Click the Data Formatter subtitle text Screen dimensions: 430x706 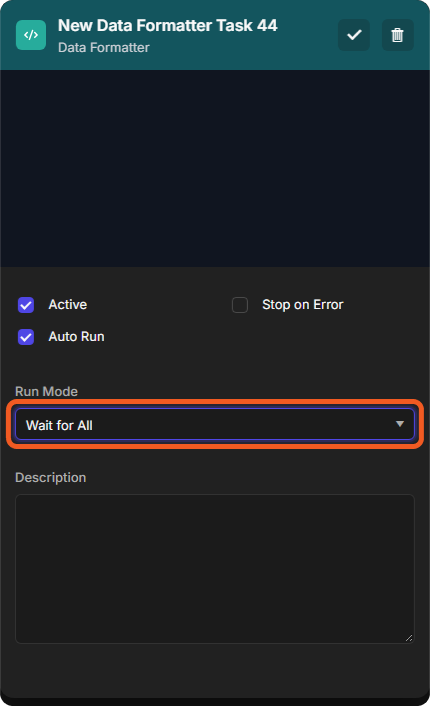[x=104, y=48]
